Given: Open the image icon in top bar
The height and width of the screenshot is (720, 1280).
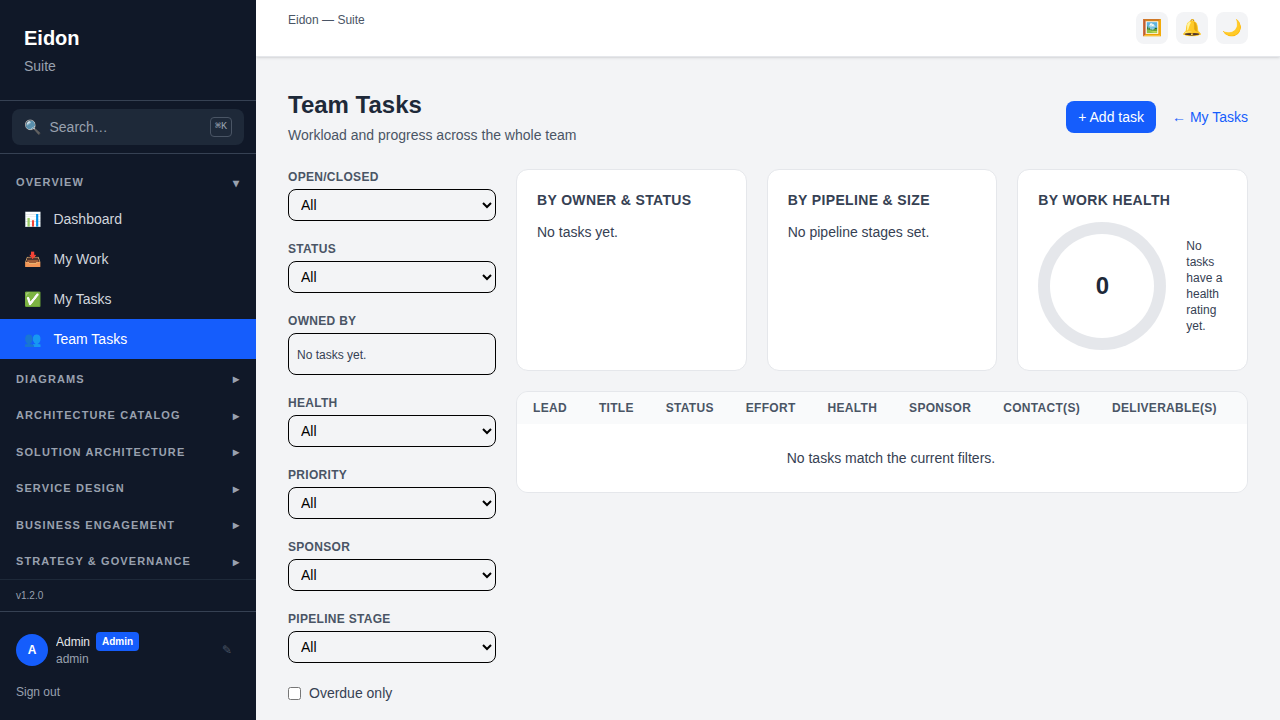Looking at the screenshot, I should (1152, 28).
